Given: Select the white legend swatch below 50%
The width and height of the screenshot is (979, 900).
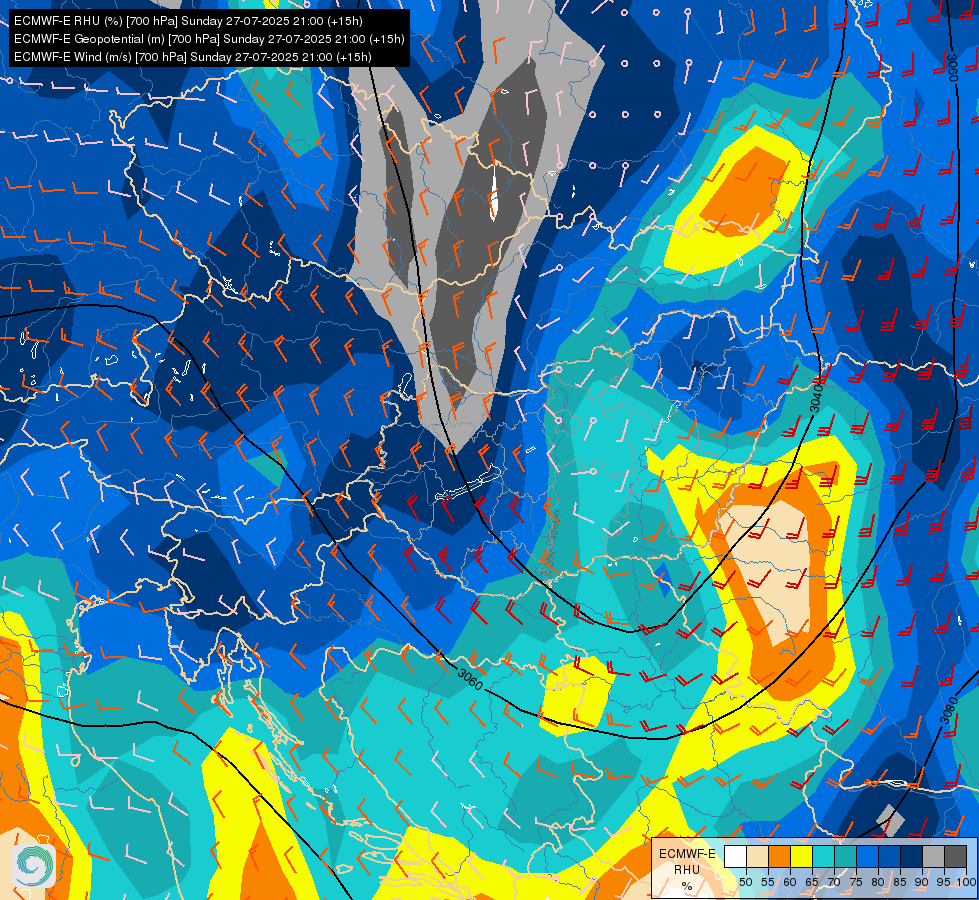Looking at the screenshot, I should tap(735, 856).
